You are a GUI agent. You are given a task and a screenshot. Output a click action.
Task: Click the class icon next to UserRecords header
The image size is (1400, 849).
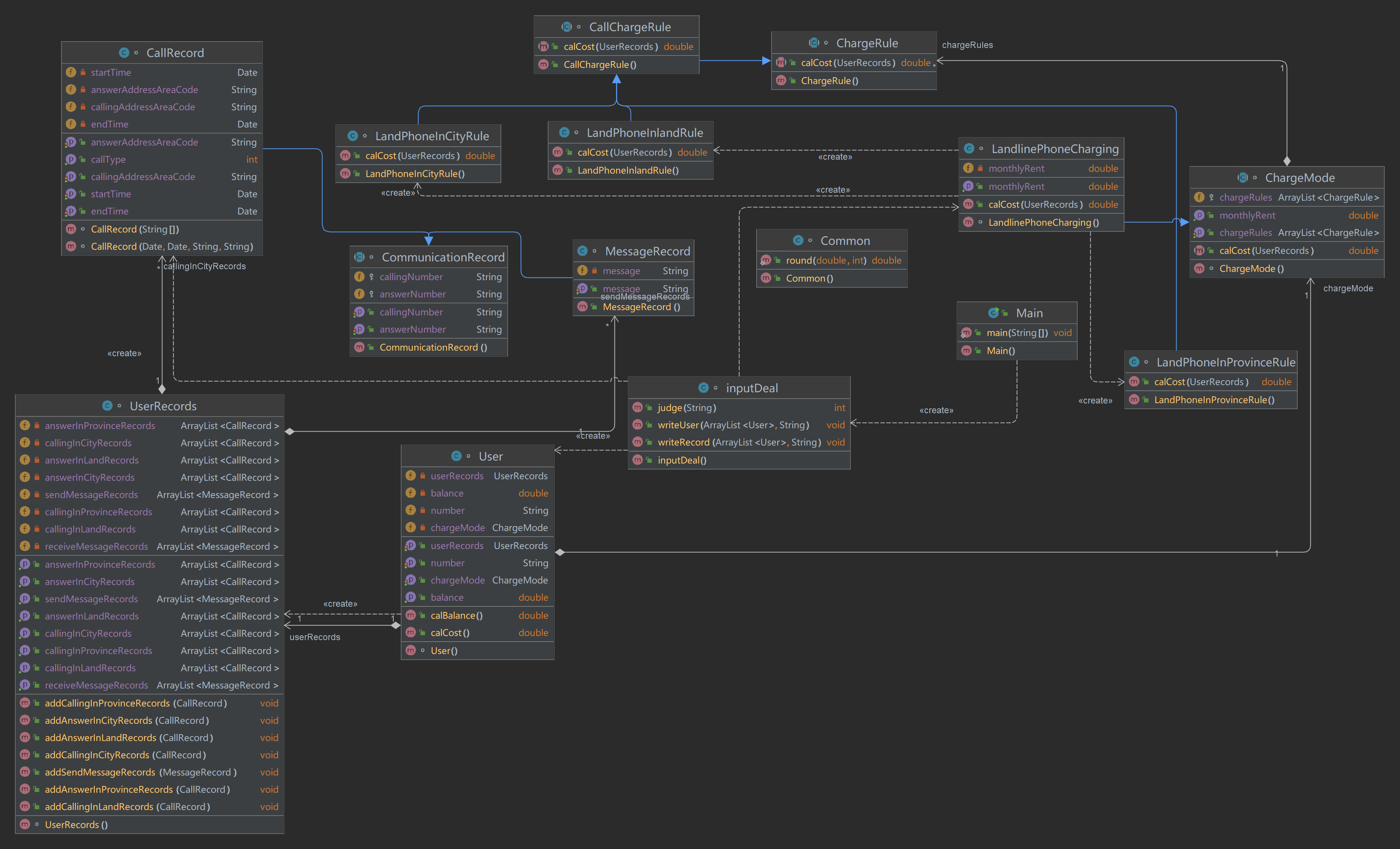click(107, 406)
